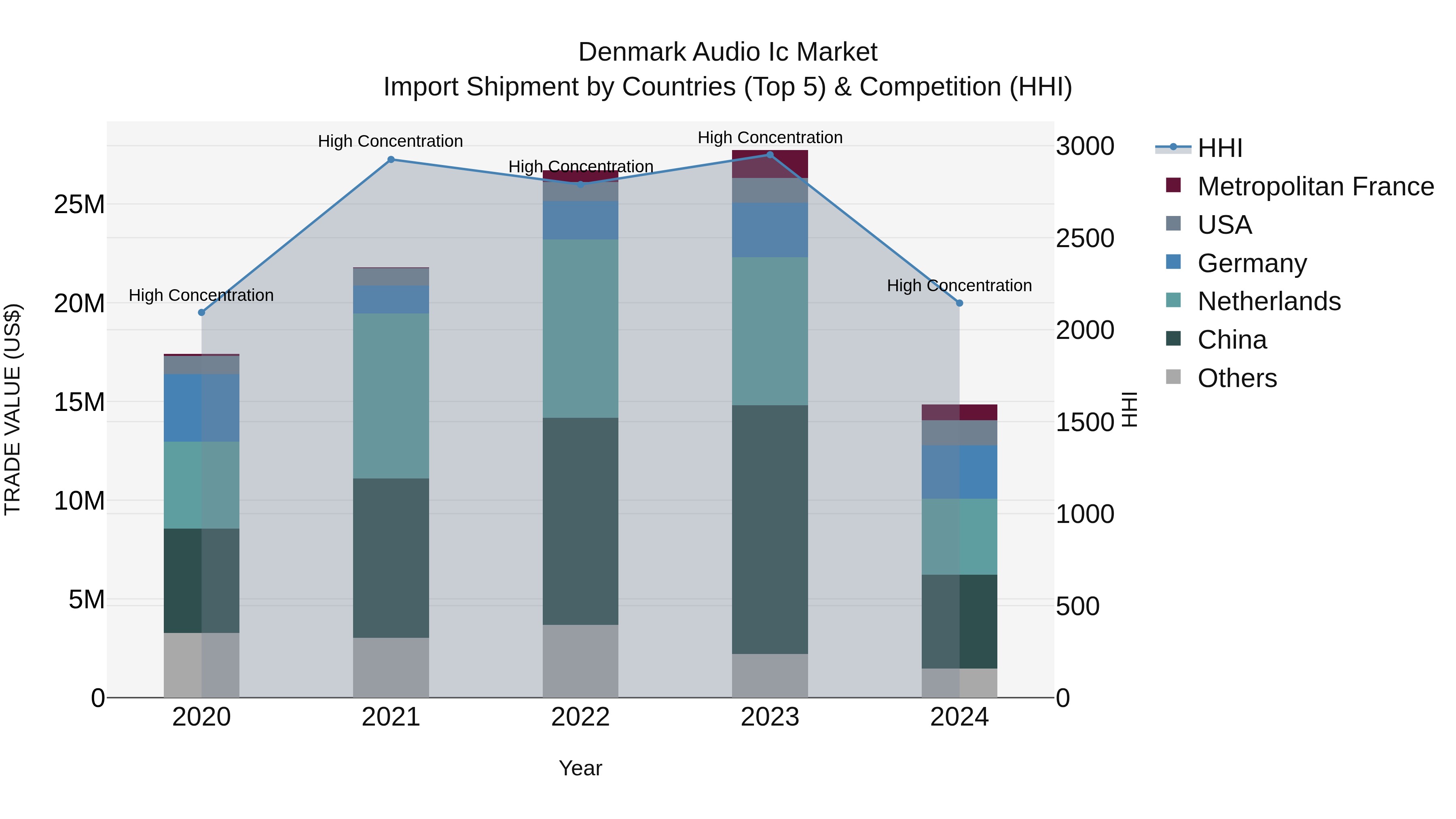
Task: Click the 1500 HHI axis tick label
Action: (x=1085, y=422)
